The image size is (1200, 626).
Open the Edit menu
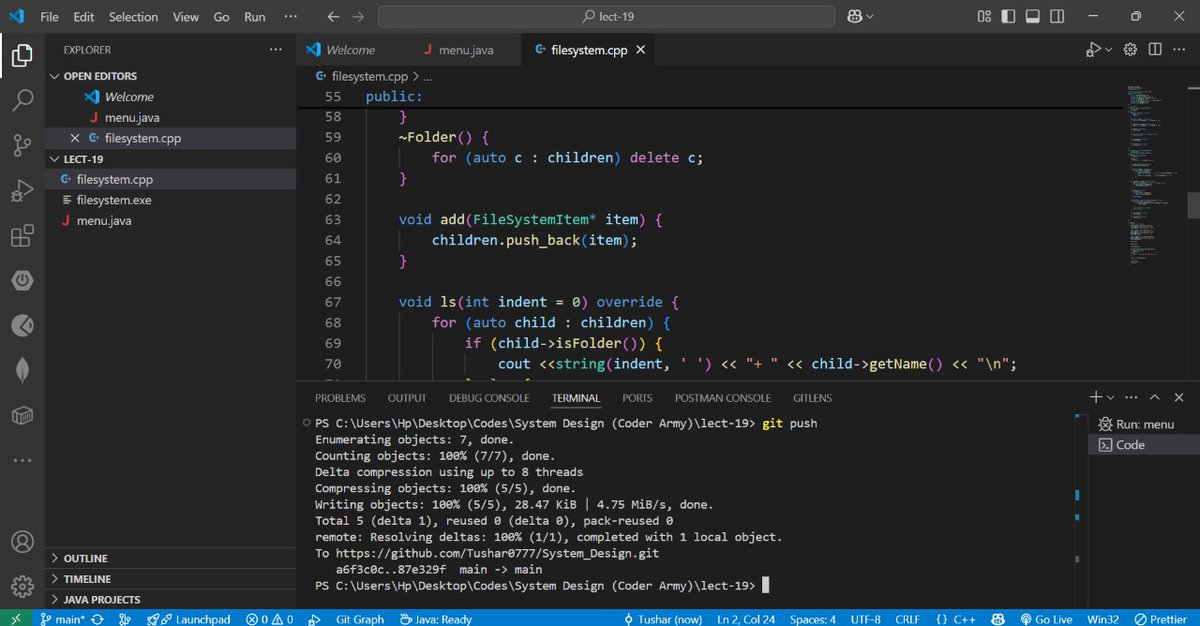[84, 17]
